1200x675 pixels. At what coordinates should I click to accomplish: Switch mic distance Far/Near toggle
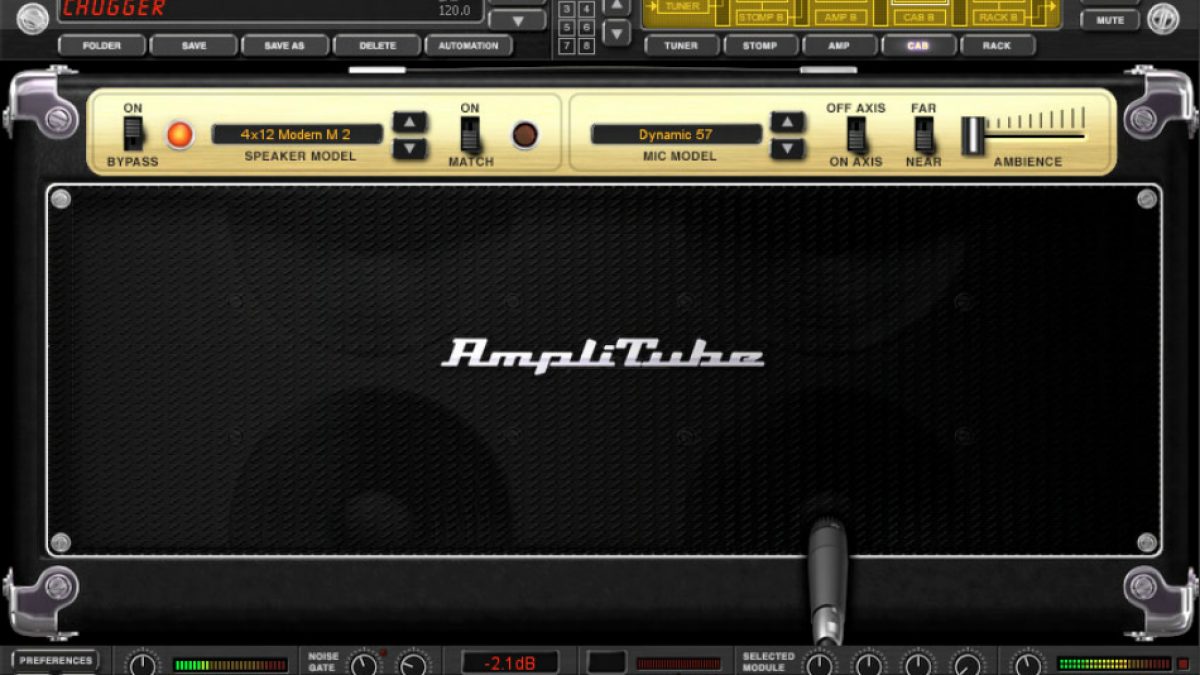[x=924, y=134]
